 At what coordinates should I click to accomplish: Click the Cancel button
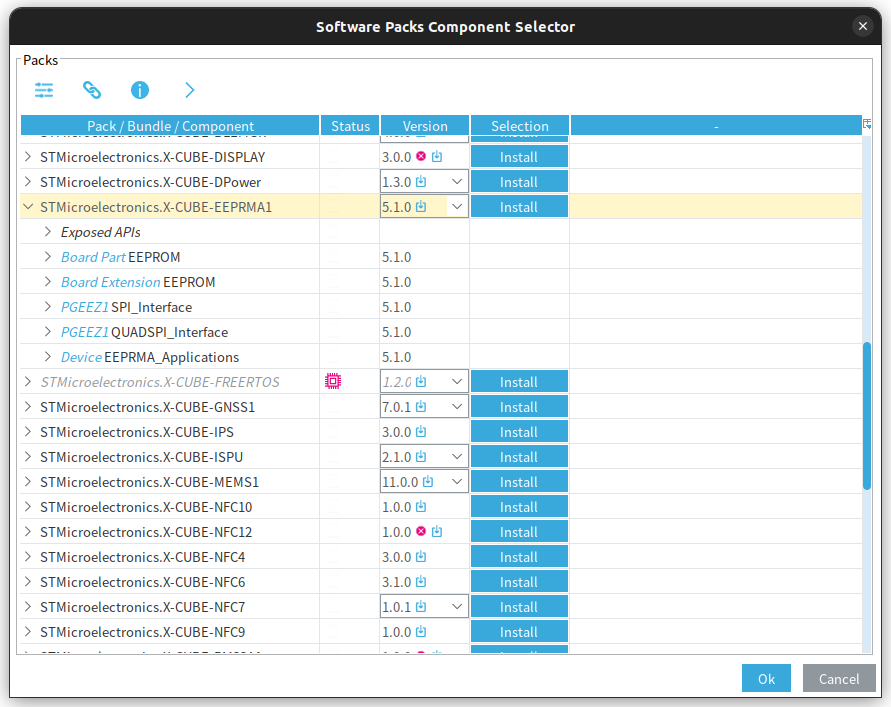[839, 678]
